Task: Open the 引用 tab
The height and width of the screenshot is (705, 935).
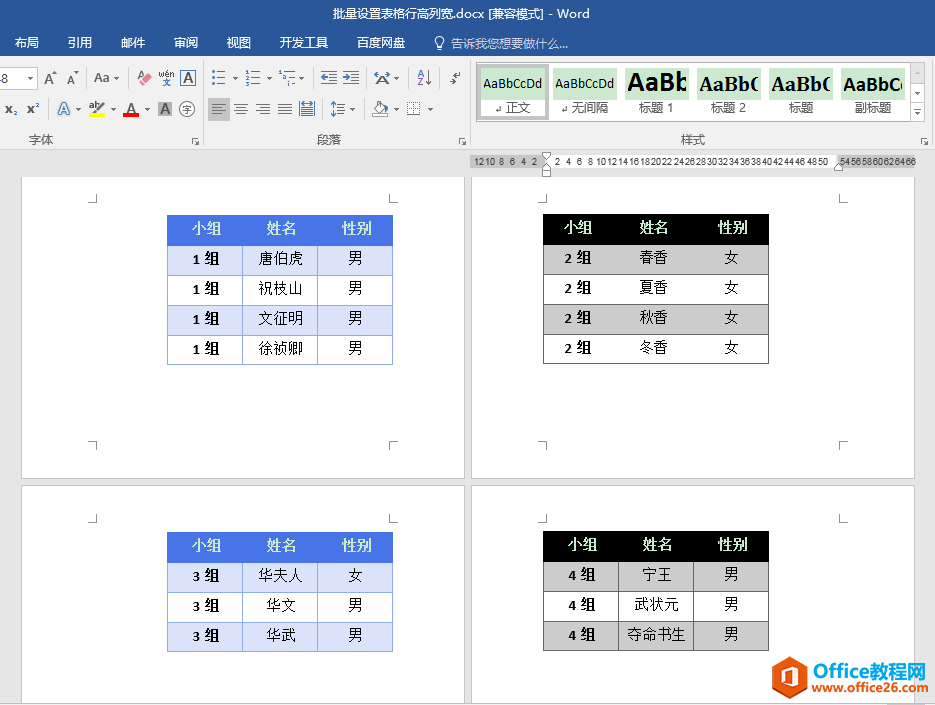Action: coord(80,43)
